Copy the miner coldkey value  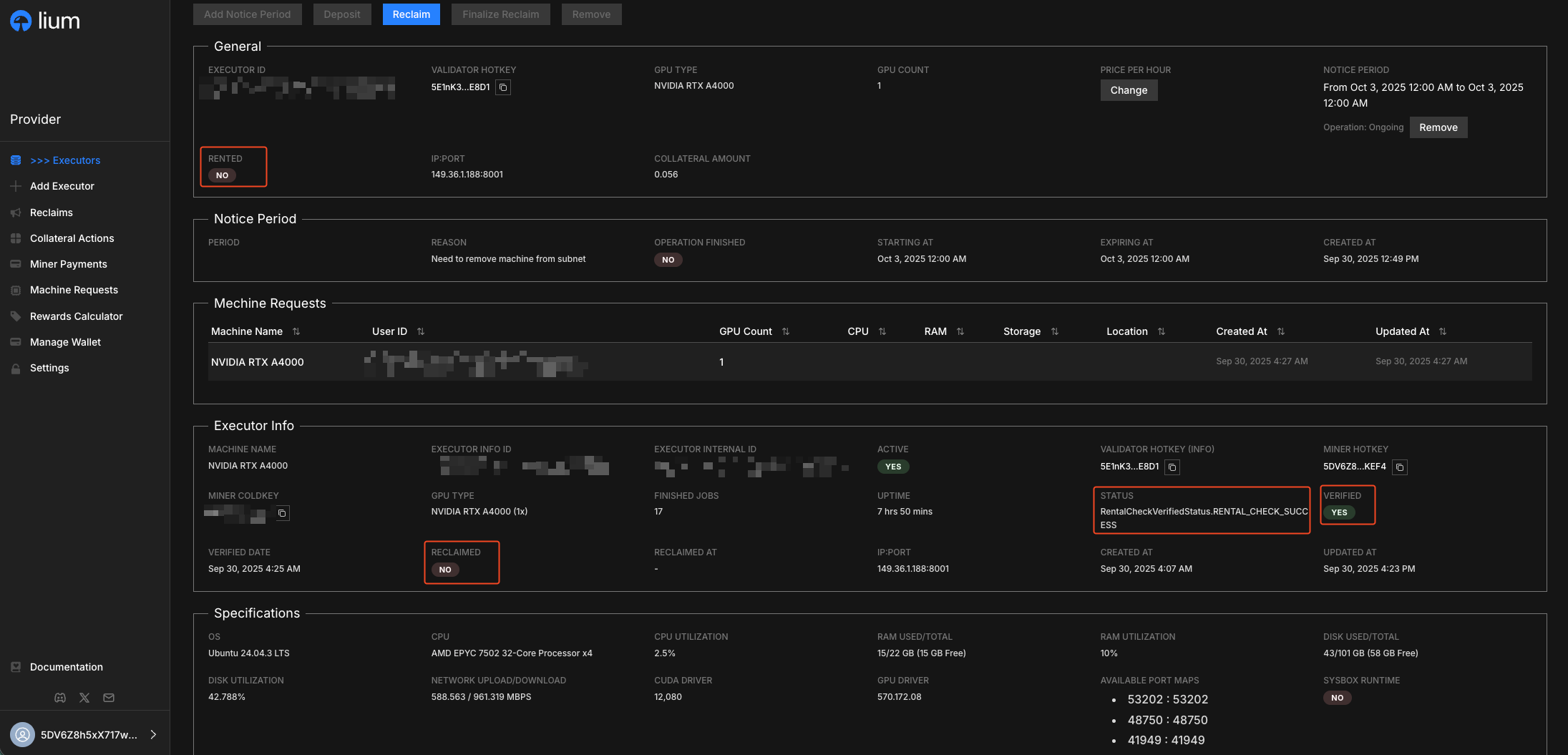(x=283, y=513)
